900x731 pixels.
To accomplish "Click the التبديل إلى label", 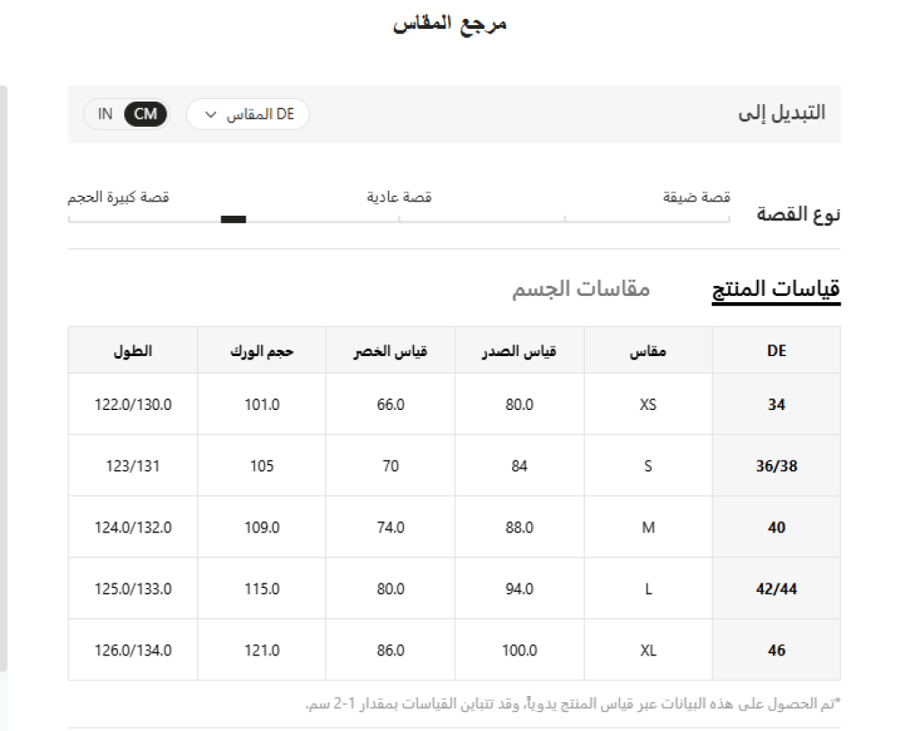I will (782, 113).
